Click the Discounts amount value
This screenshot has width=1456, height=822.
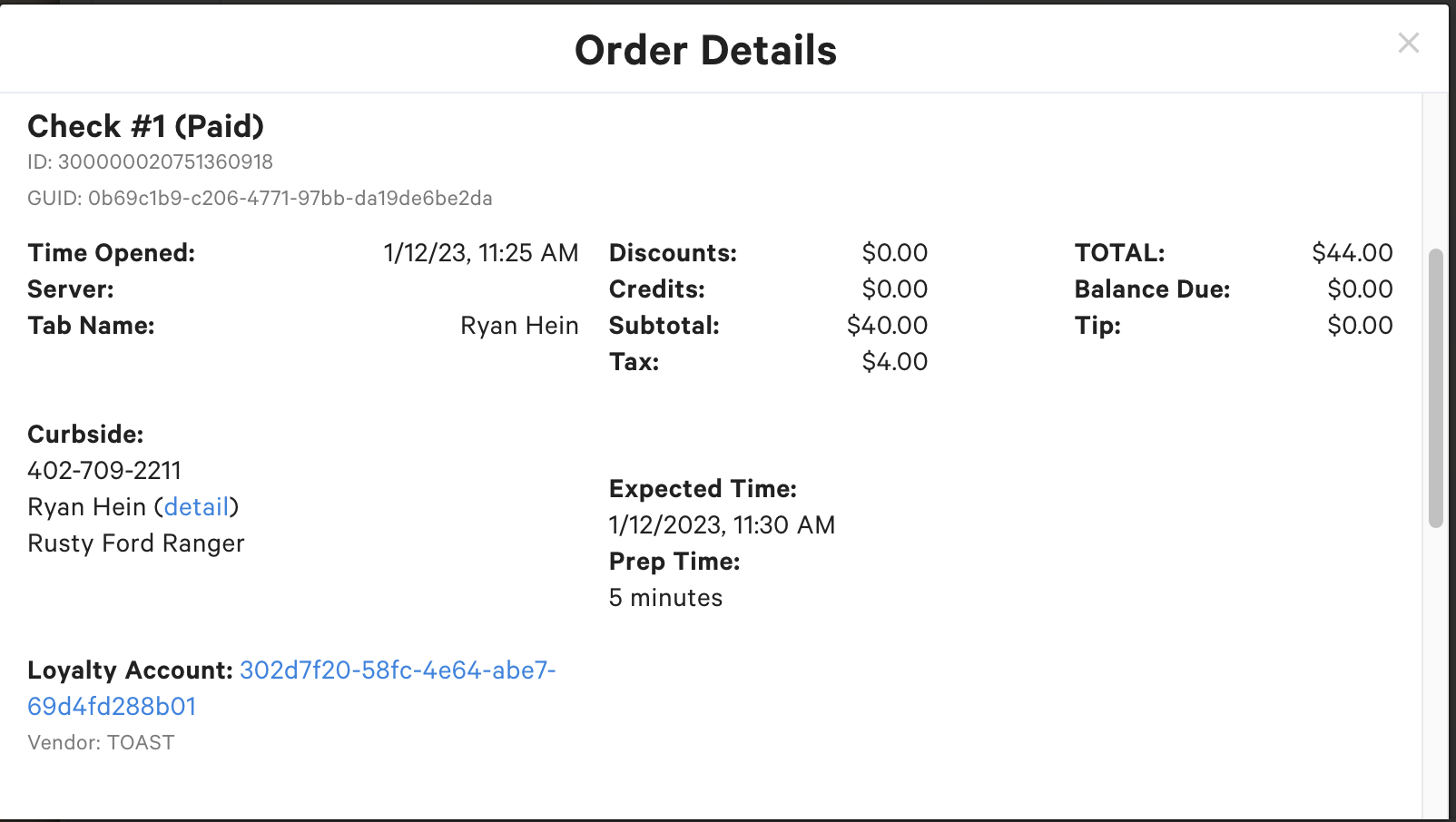click(894, 253)
